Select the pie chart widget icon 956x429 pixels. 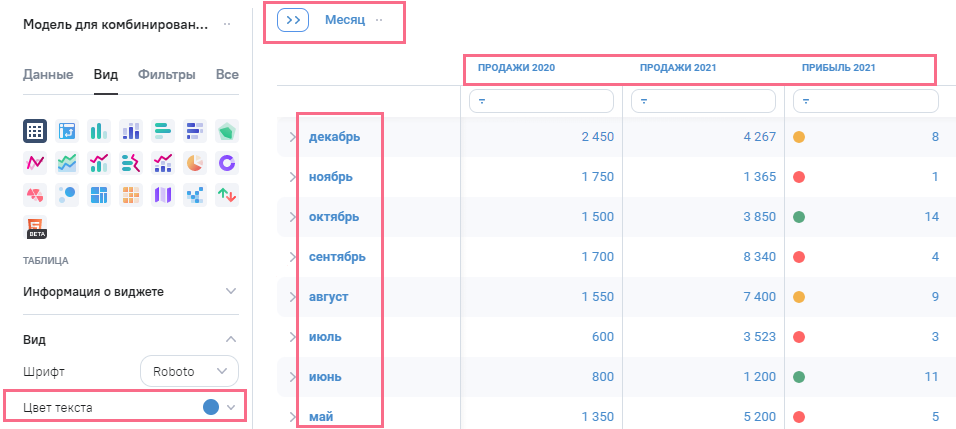coord(195,162)
